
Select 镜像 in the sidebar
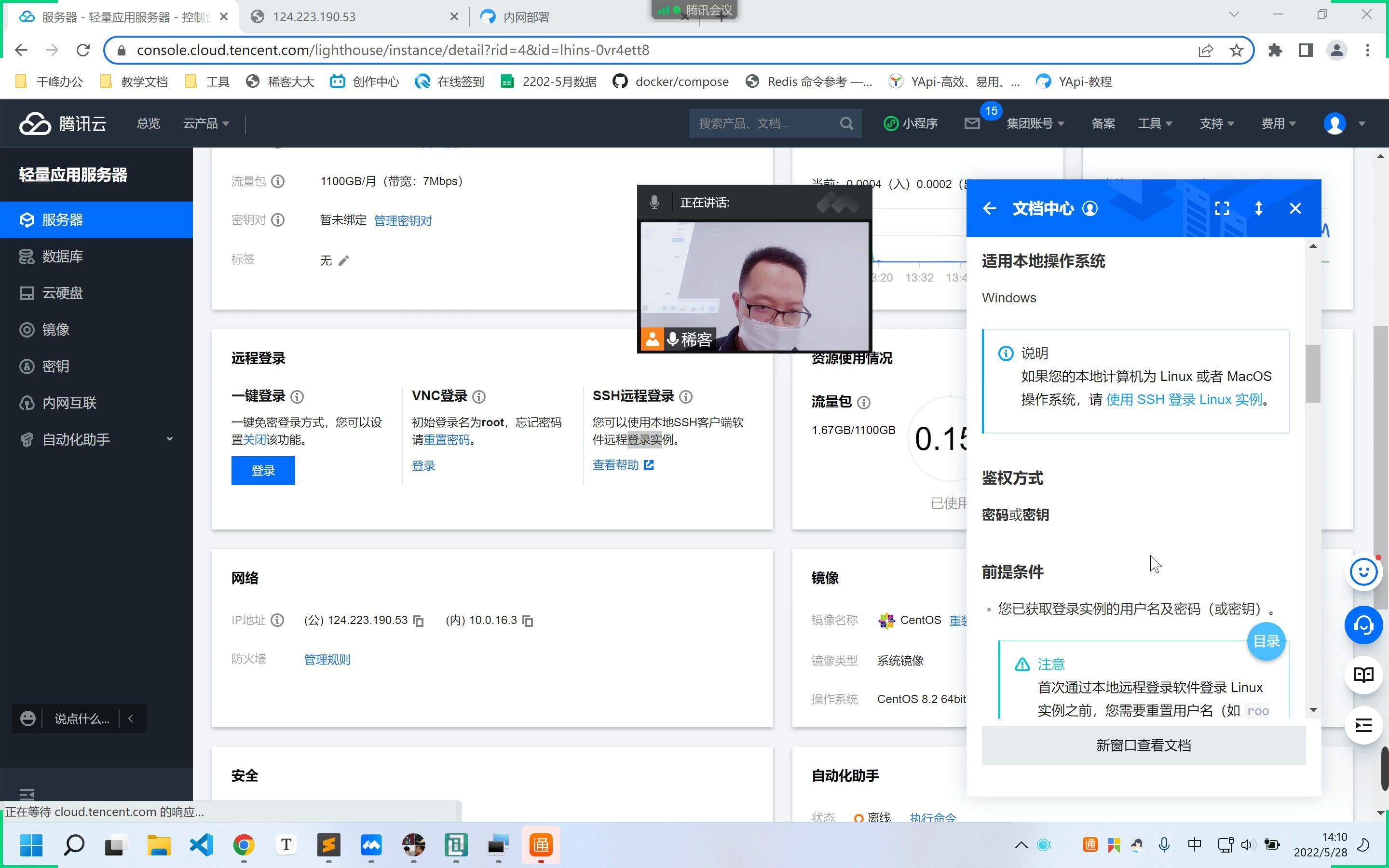coord(96,329)
